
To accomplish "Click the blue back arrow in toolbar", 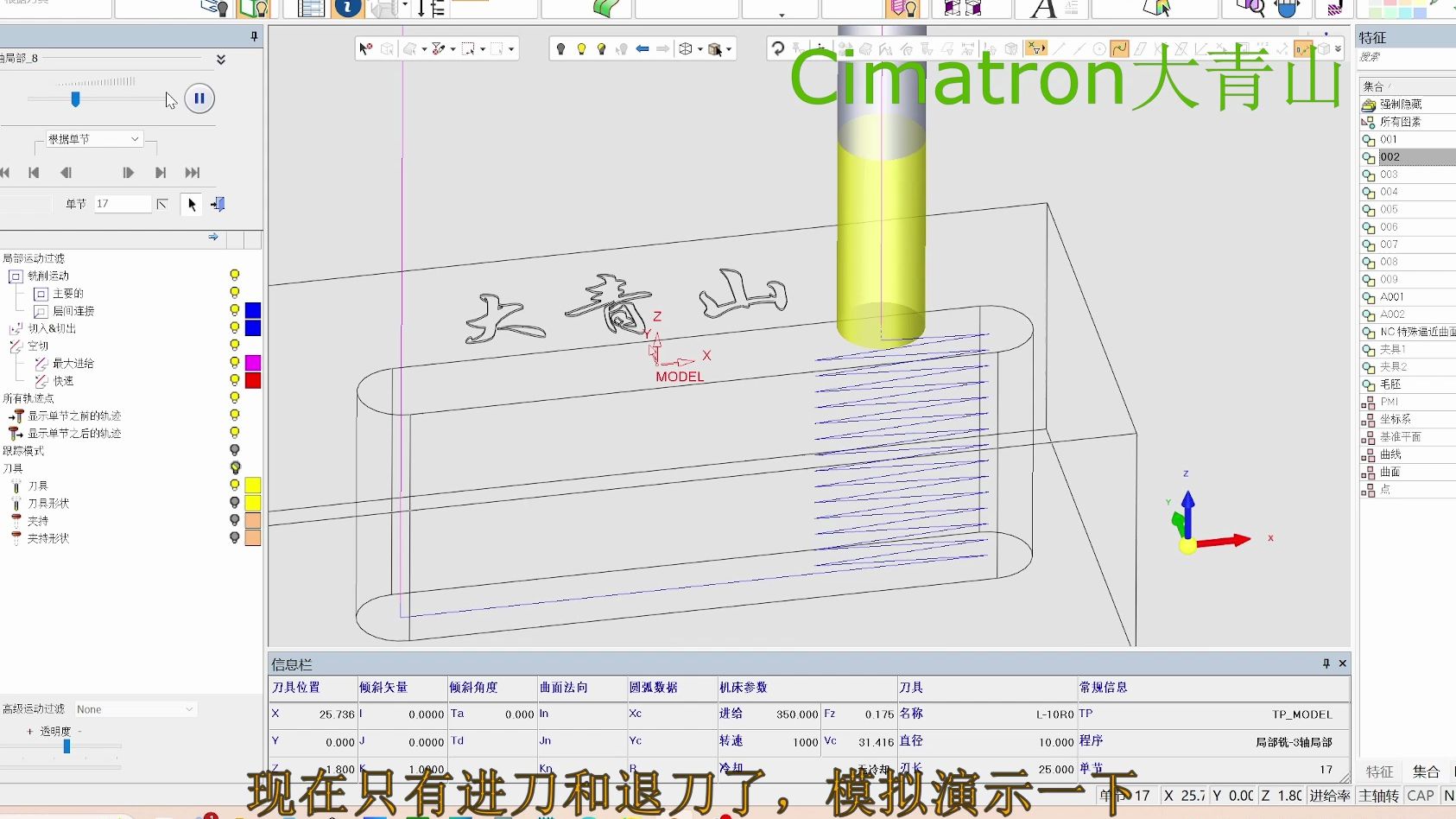I will (x=642, y=49).
